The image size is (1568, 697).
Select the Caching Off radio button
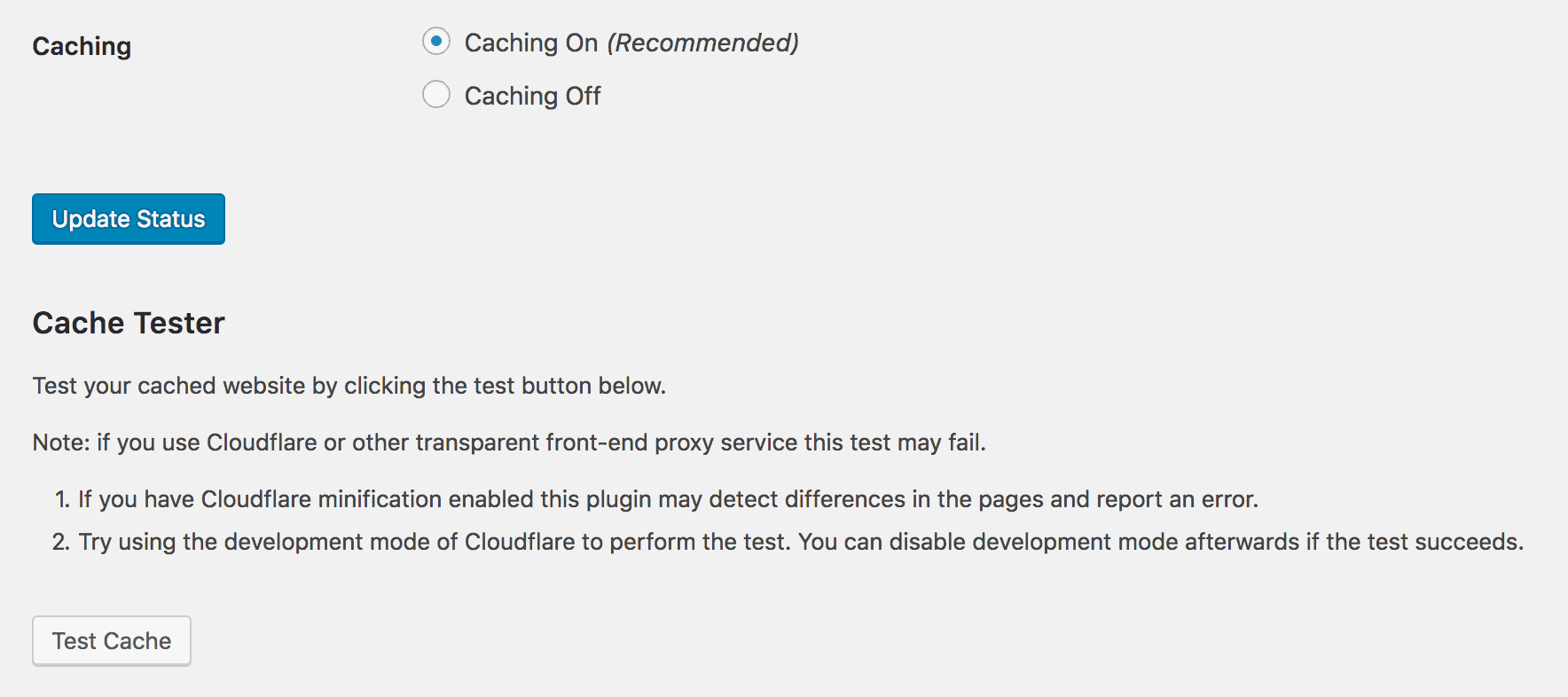click(436, 94)
